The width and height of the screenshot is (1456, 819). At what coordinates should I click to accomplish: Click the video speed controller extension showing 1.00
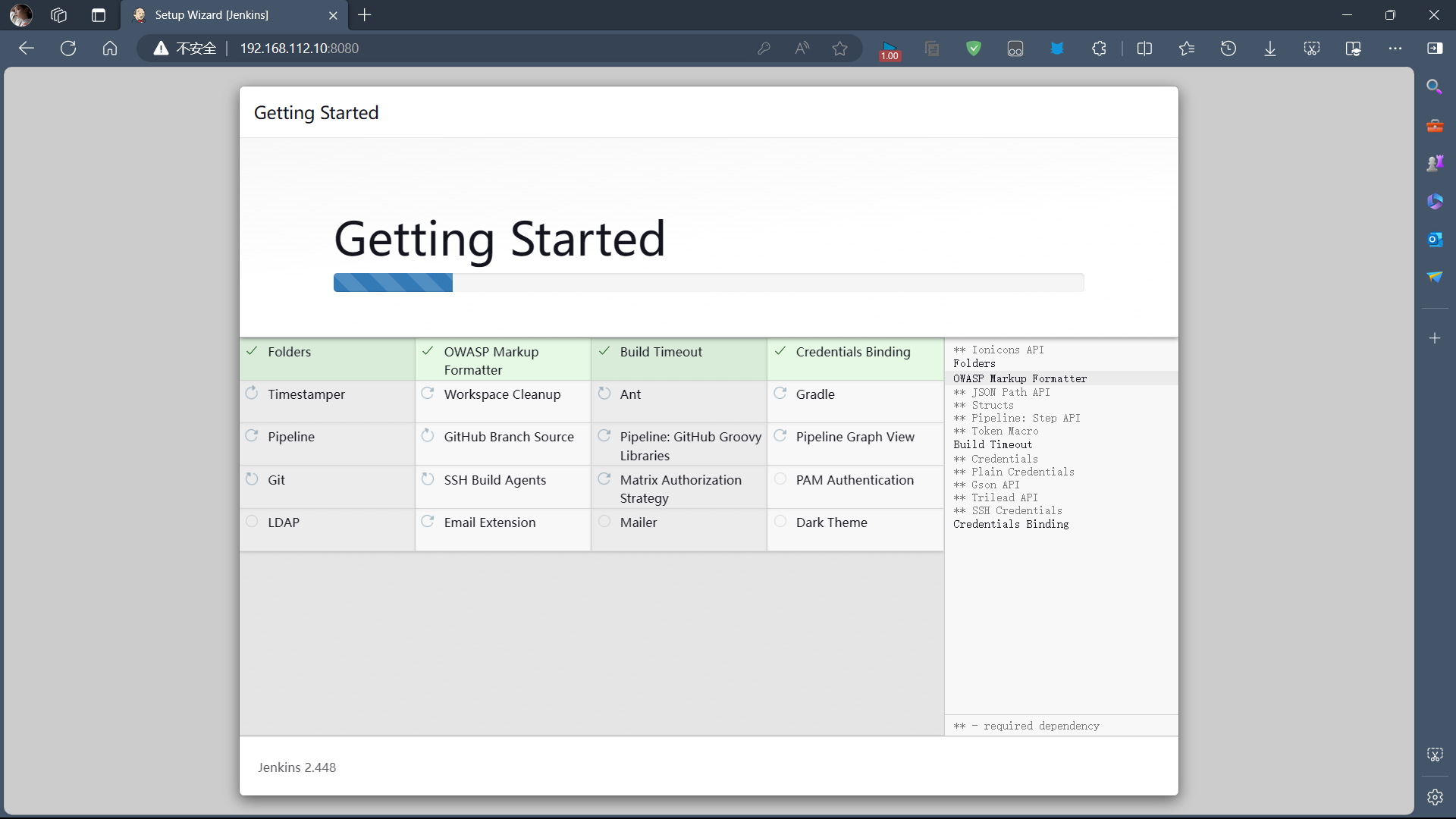[x=889, y=48]
